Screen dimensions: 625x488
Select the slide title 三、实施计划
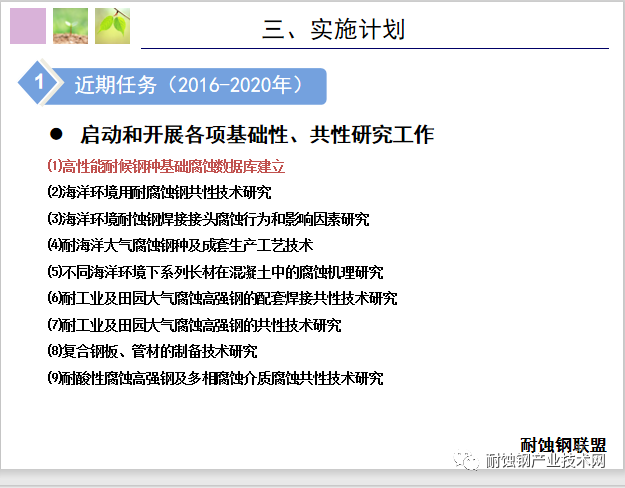click(333, 29)
